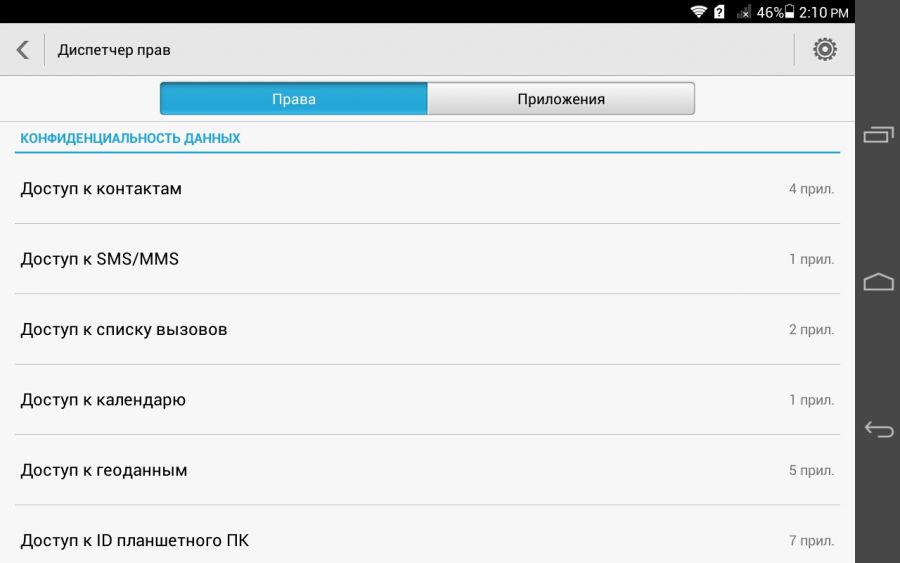Tap the system back navigation icon

tap(878, 429)
